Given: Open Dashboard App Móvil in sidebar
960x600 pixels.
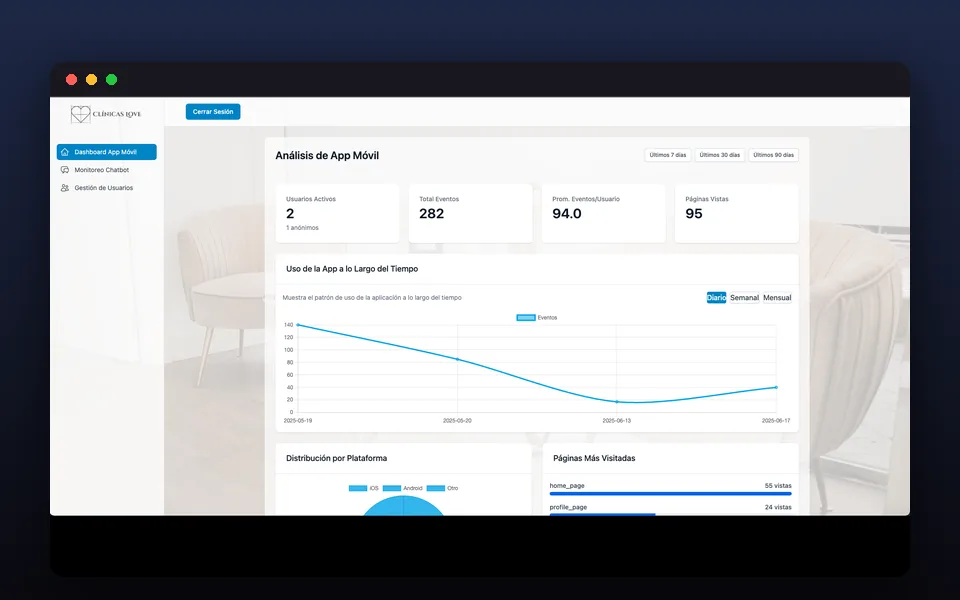Looking at the screenshot, I should pos(107,152).
